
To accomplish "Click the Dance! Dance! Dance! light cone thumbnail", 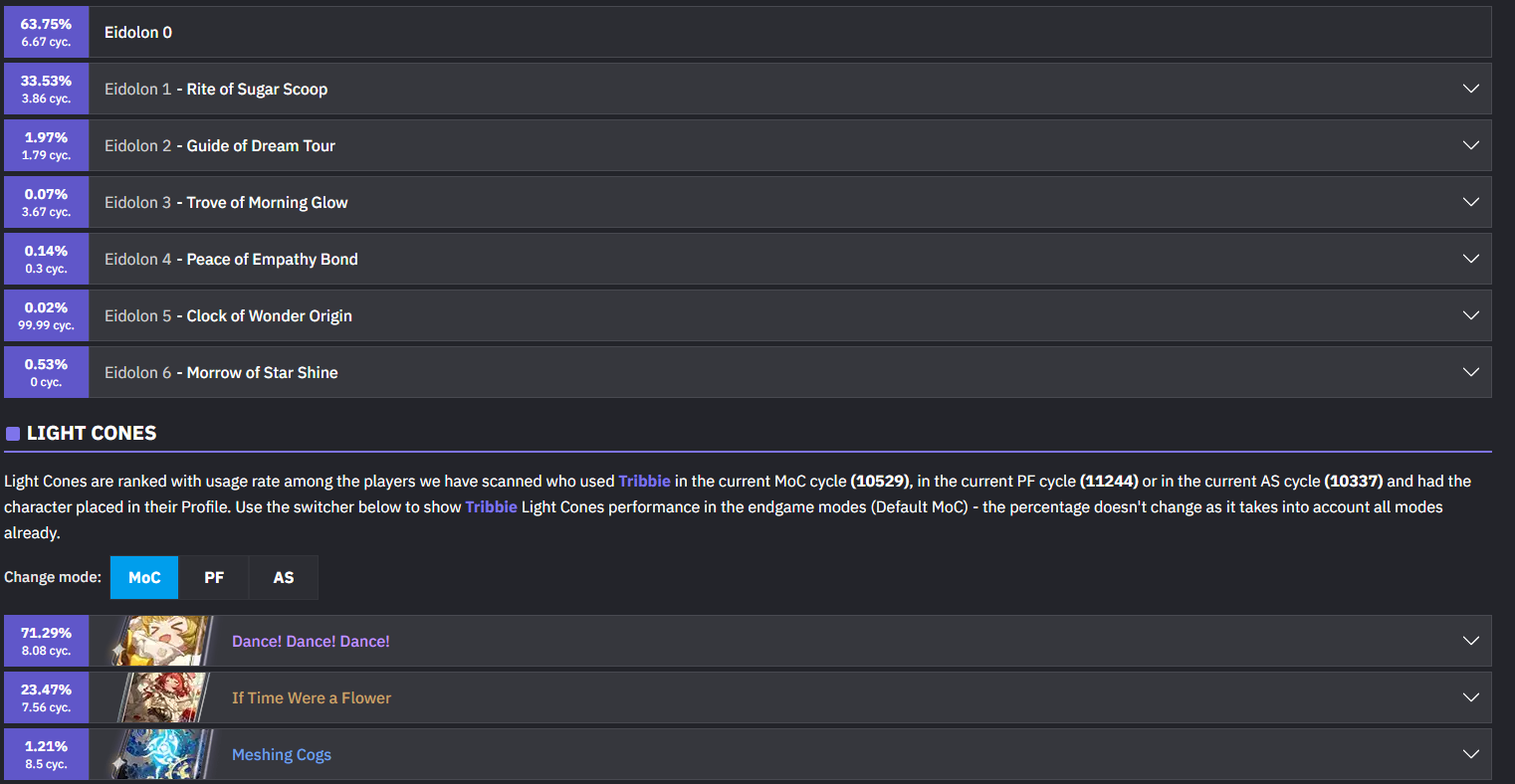I will coord(160,641).
